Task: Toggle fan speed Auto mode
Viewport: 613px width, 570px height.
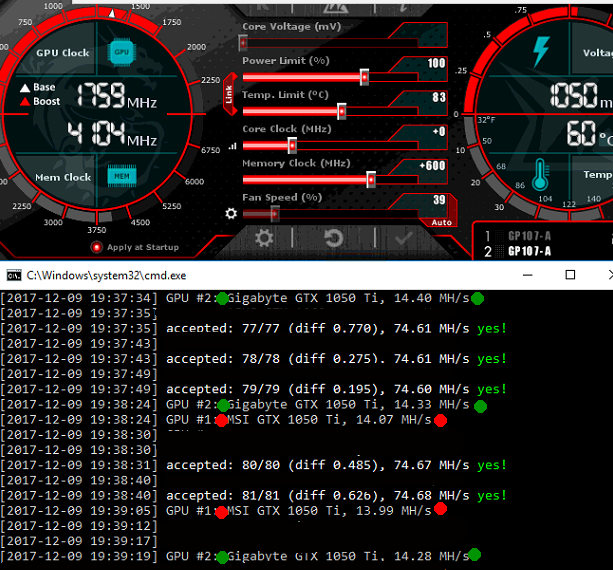Action: coord(441,222)
